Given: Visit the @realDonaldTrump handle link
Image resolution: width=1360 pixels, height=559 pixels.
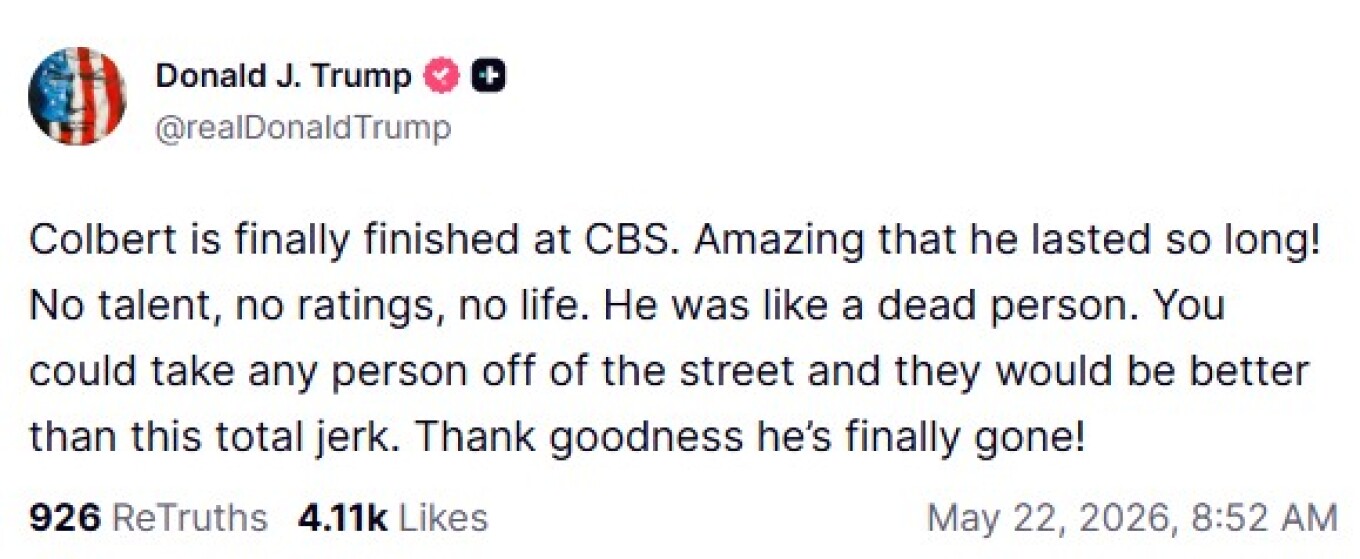Looking at the screenshot, I should 303,128.
